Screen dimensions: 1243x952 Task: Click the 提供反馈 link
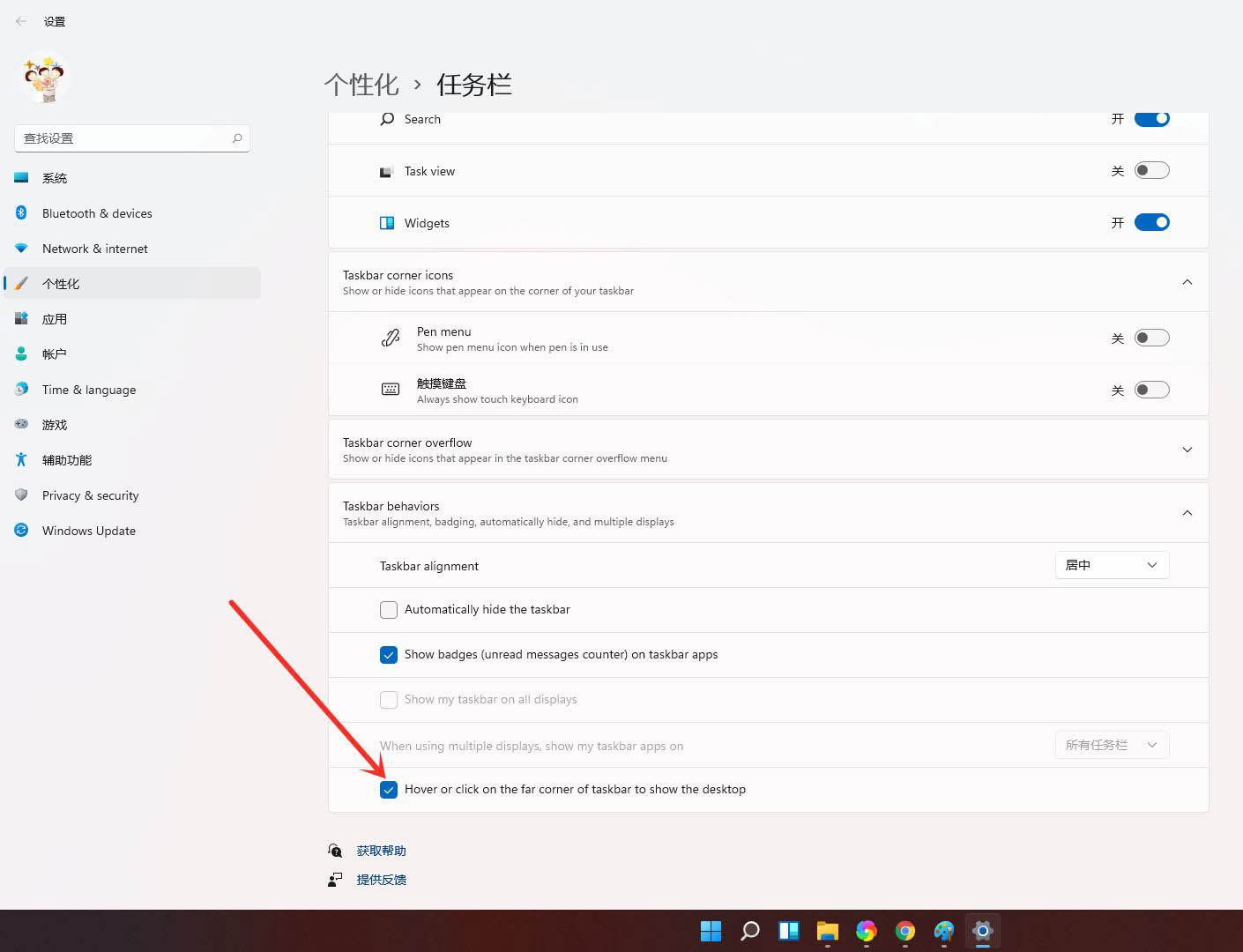381,879
